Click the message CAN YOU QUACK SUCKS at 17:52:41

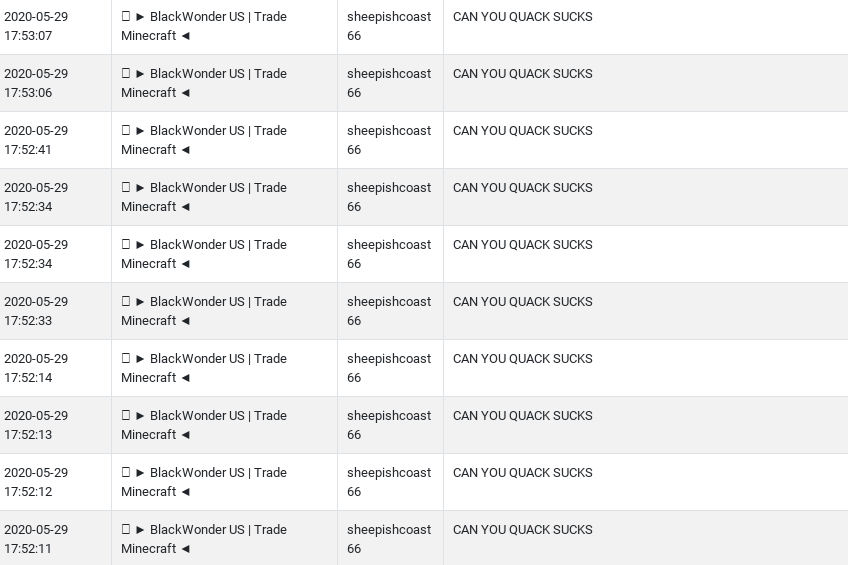point(522,131)
